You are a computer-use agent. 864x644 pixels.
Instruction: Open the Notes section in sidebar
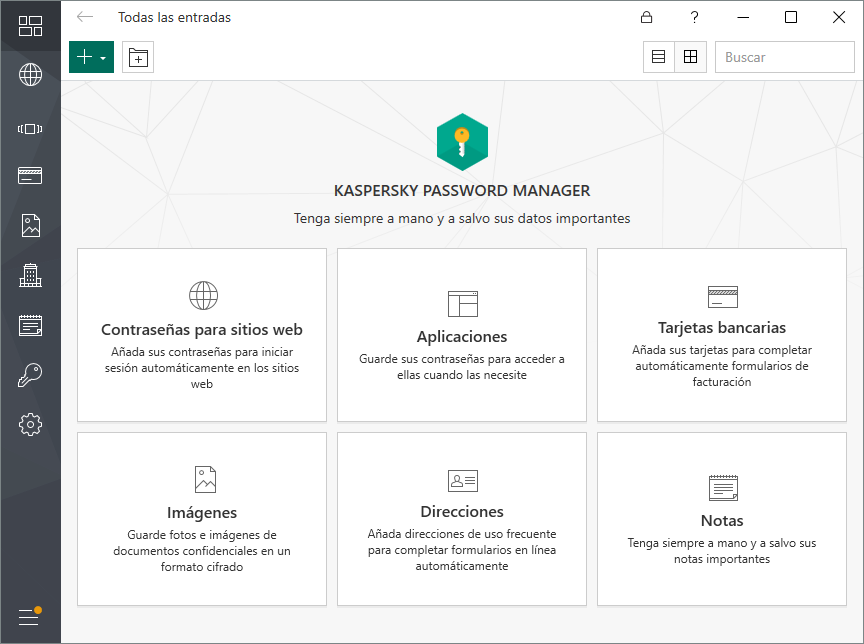[30, 325]
